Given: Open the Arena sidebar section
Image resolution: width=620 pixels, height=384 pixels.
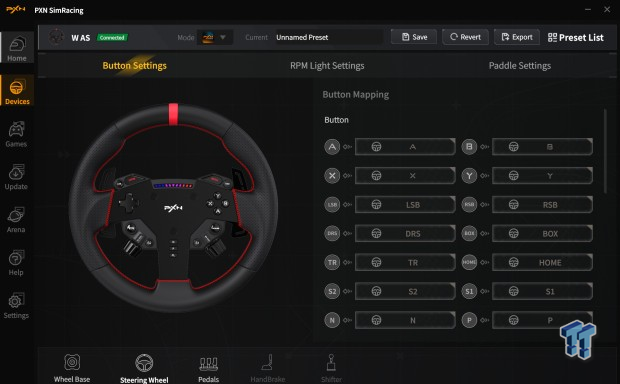Looking at the screenshot, I should click(16, 219).
